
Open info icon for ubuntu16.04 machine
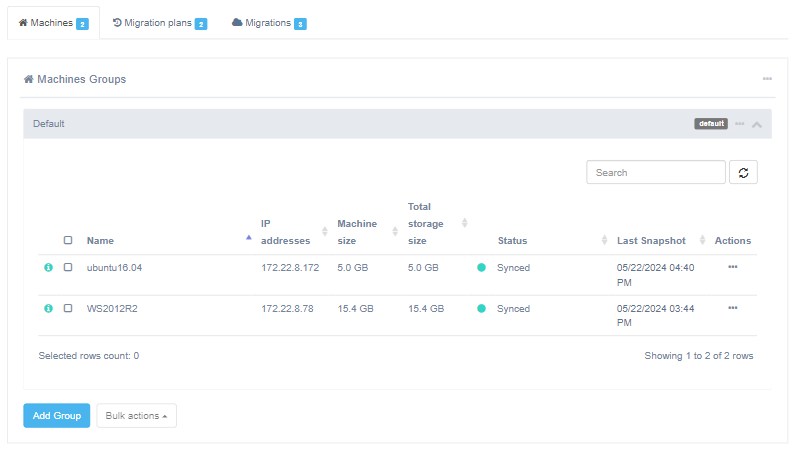pos(48,268)
